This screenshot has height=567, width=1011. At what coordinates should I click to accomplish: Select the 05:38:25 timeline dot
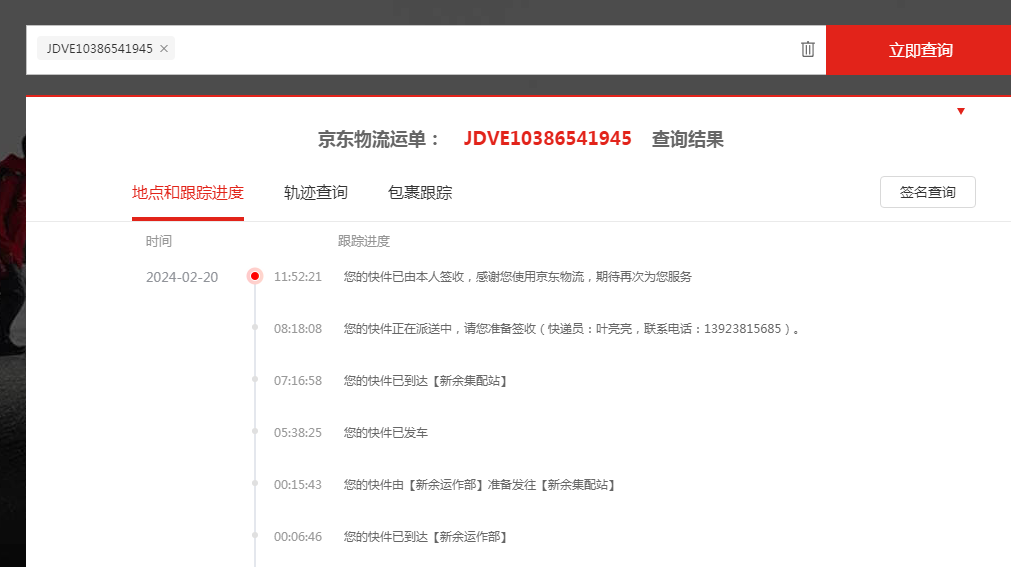255,432
